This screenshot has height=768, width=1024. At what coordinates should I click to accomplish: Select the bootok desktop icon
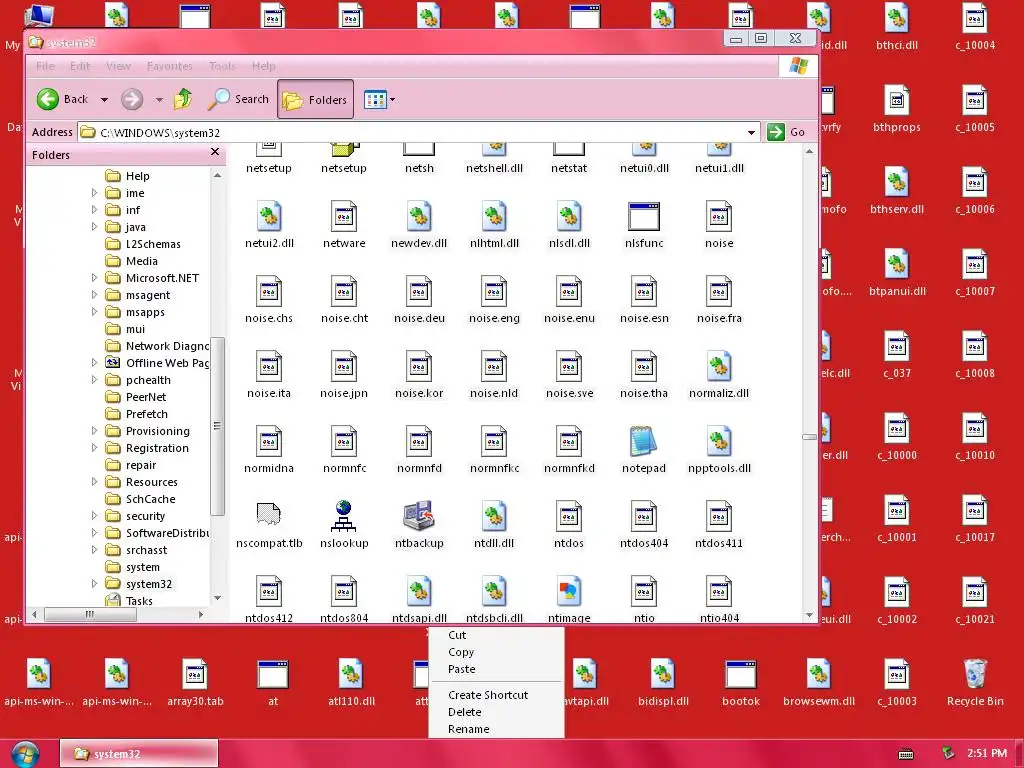741,675
